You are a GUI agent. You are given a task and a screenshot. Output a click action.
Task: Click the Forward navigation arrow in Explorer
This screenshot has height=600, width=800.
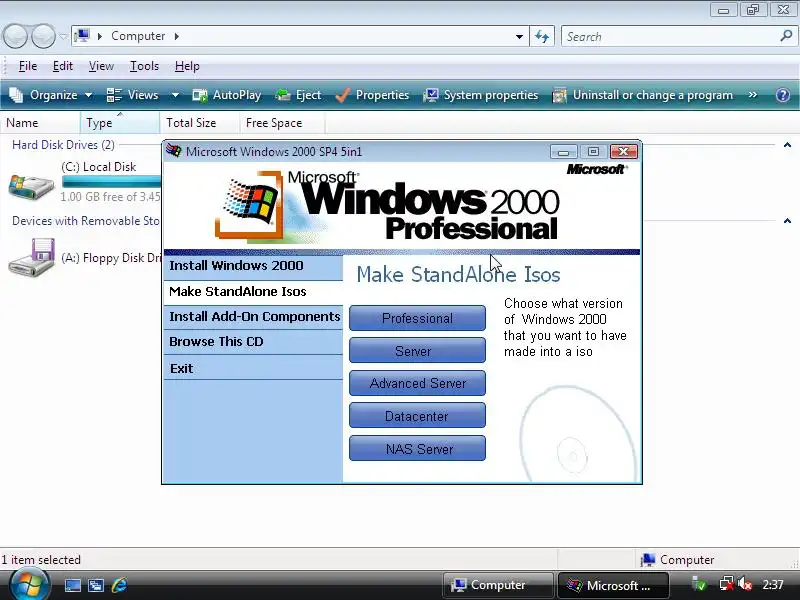(43, 36)
